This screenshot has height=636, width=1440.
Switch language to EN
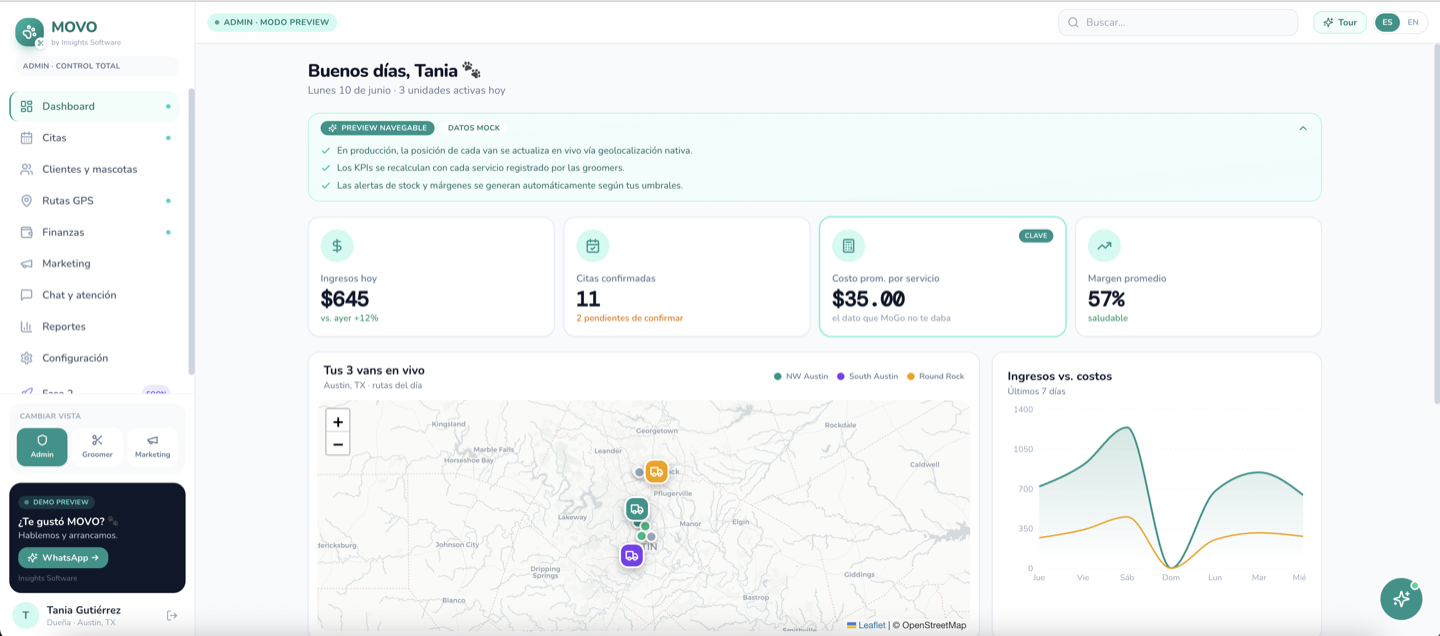[x=1413, y=22]
